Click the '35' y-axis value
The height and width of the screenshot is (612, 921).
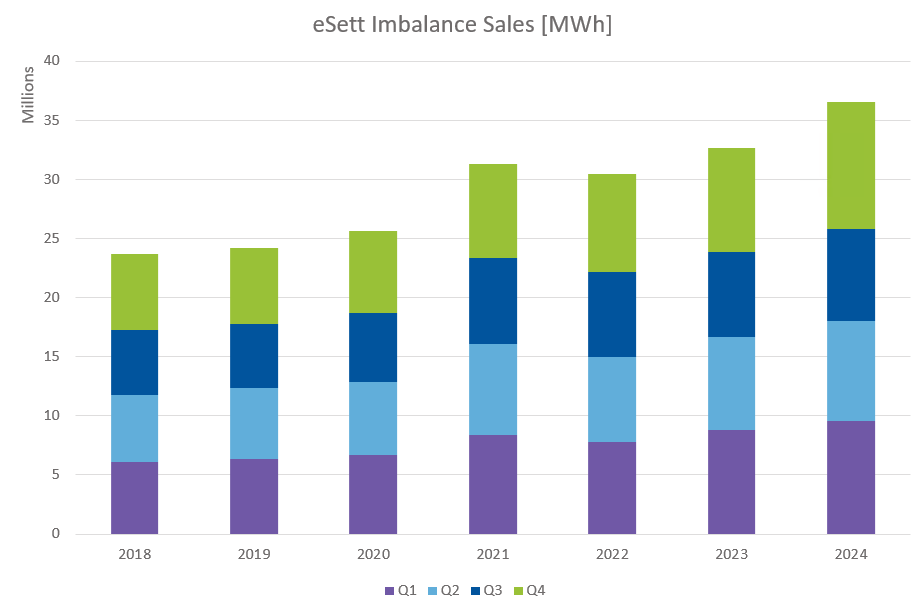[52, 120]
